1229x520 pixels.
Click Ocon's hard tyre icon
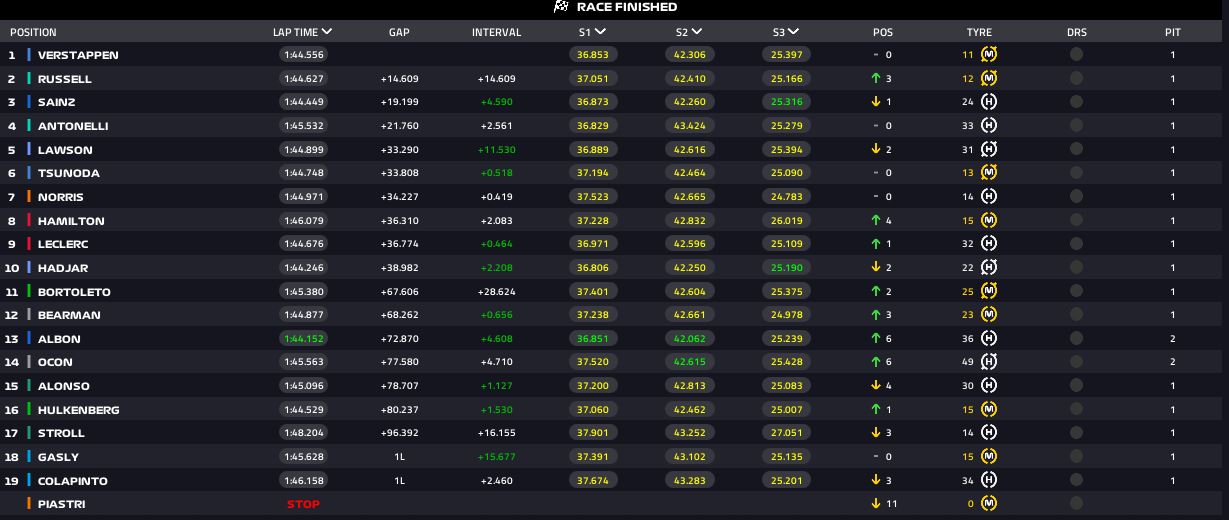click(989, 362)
